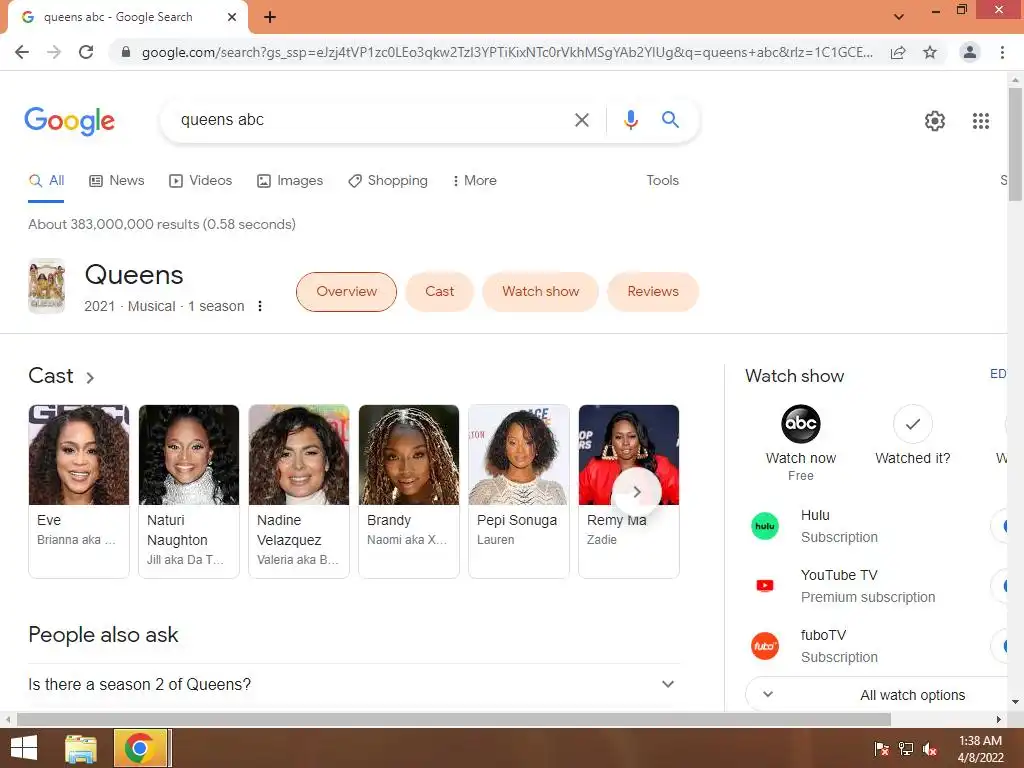
Task: Click the YouTube TV Premium subscription link
Action: [868, 586]
